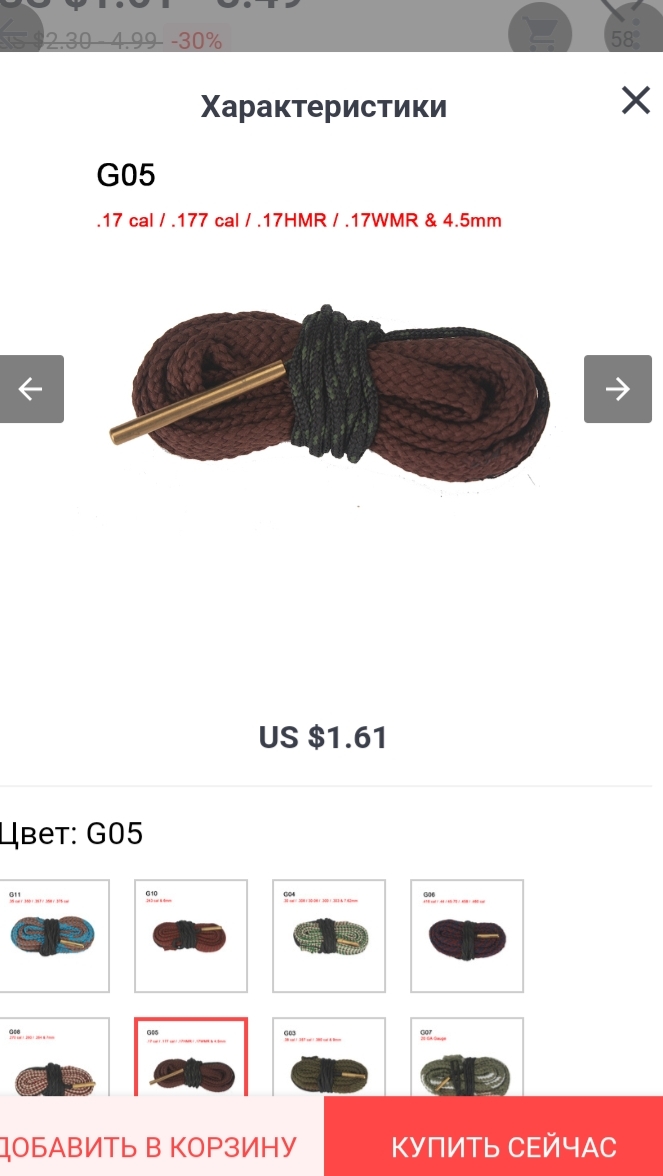Viewport: 663px width, 1176px height.
Task: Pick the G03 color variant thumbnail
Action: 328,1056
